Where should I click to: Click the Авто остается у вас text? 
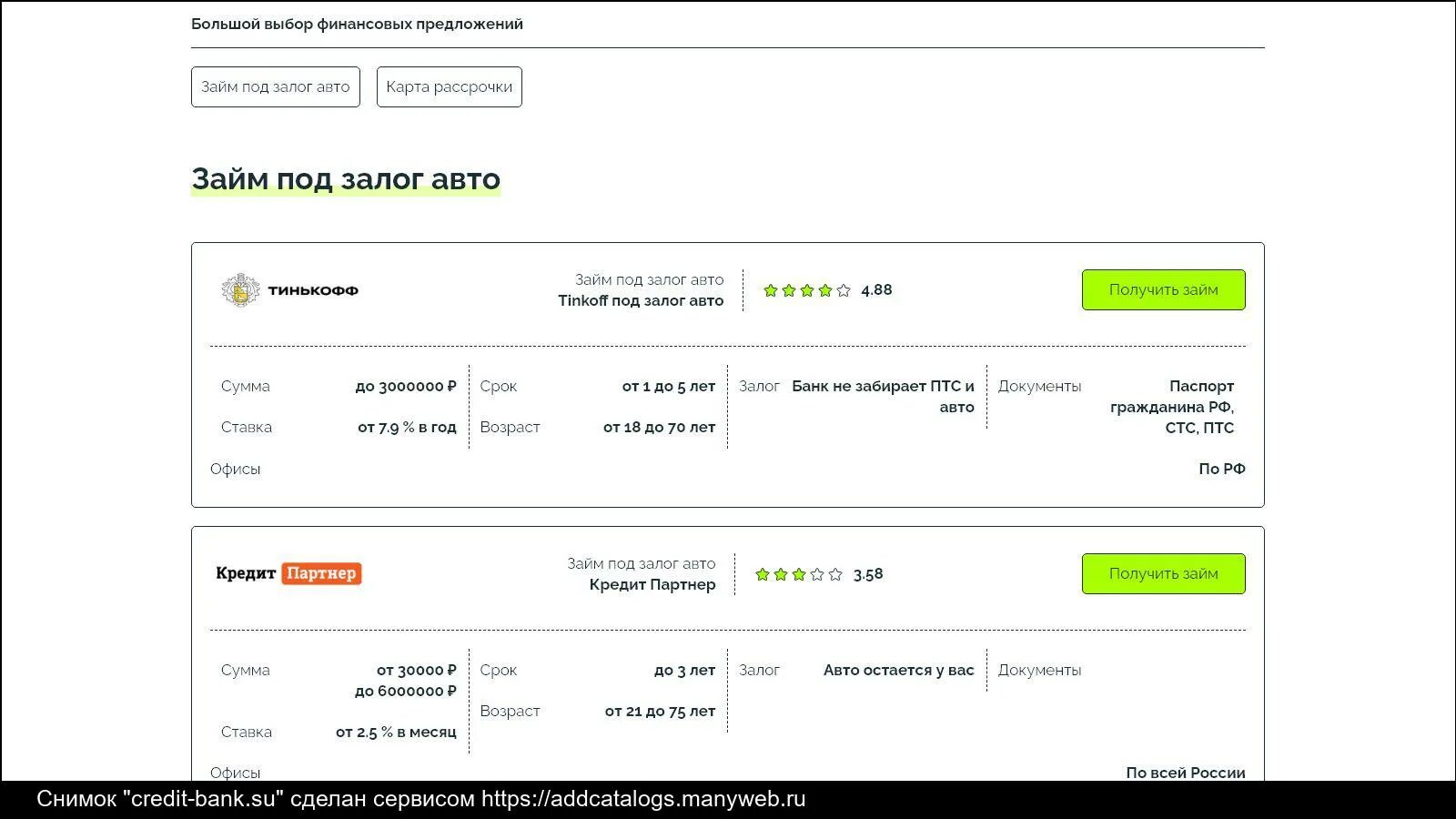[x=899, y=670]
